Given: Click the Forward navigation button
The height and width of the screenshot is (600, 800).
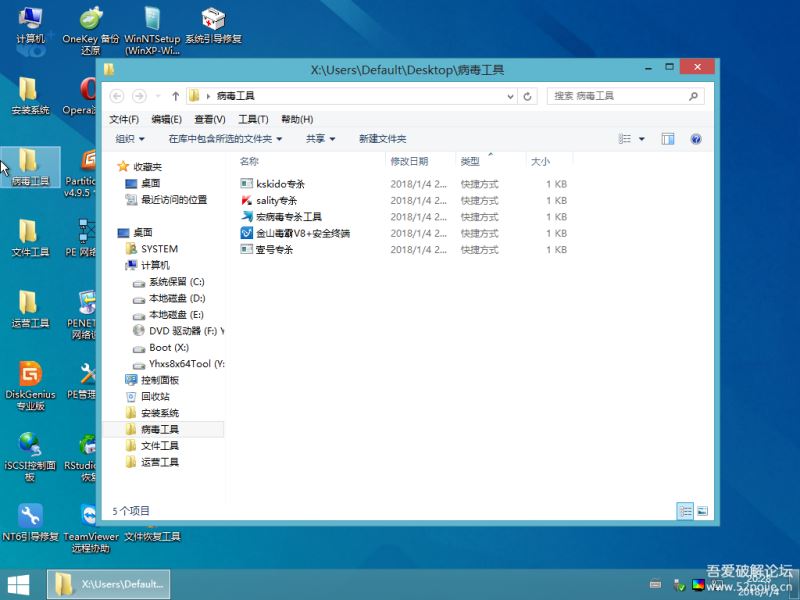Looking at the screenshot, I should point(139,96).
